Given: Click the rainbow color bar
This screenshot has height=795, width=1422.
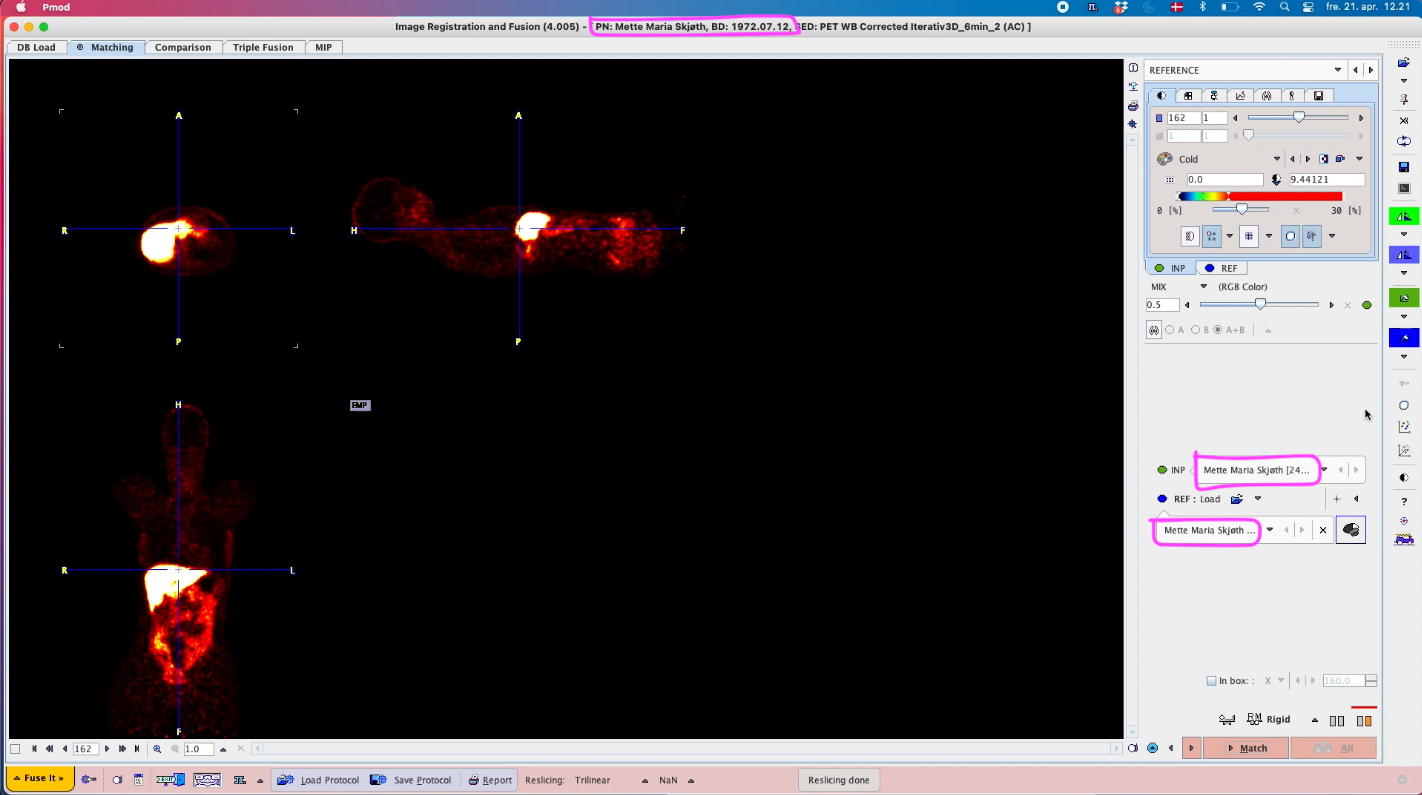Looking at the screenshot, I should tap(1261, 197).
